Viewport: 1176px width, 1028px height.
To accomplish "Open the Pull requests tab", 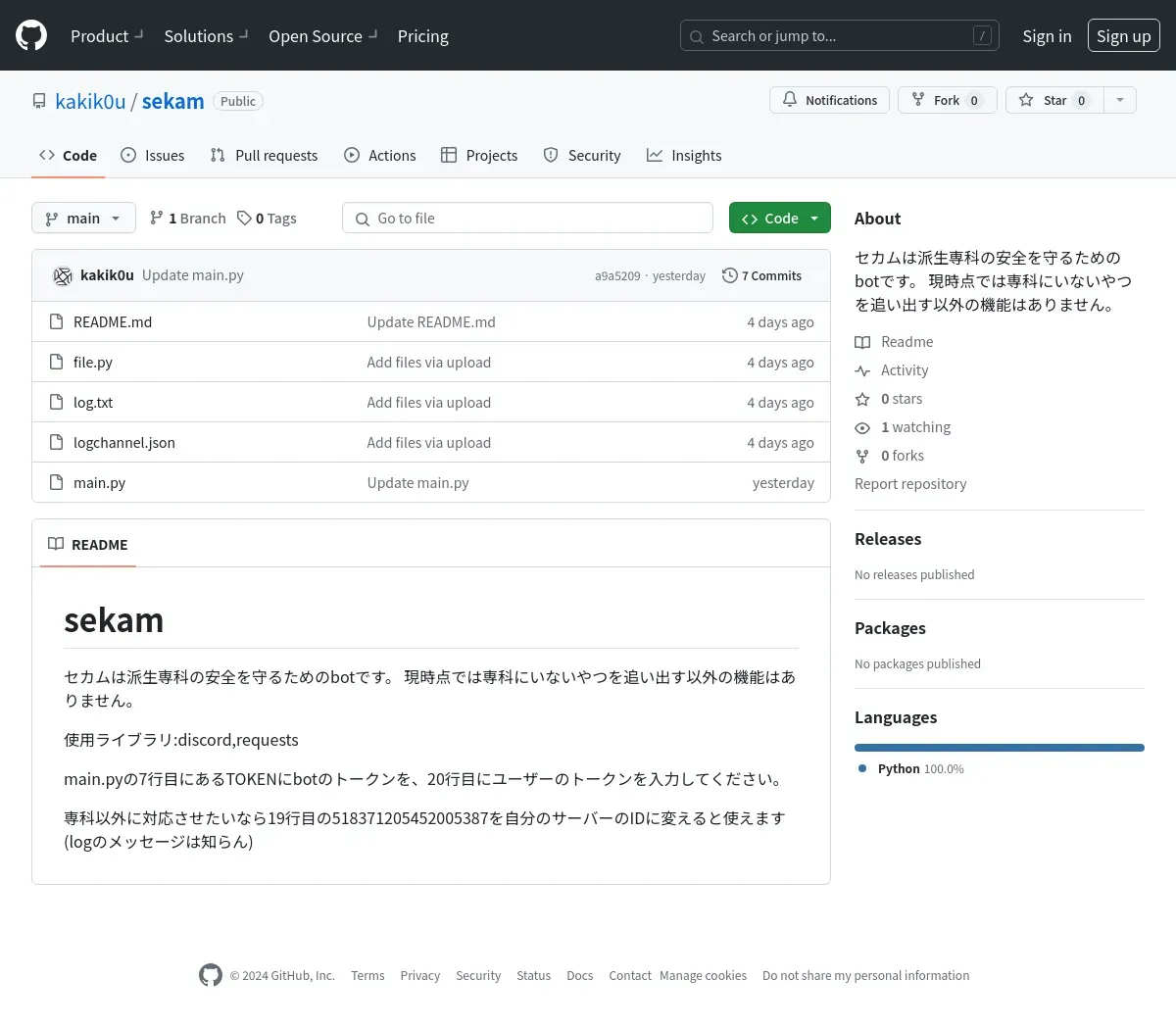I will pos(264,155).
